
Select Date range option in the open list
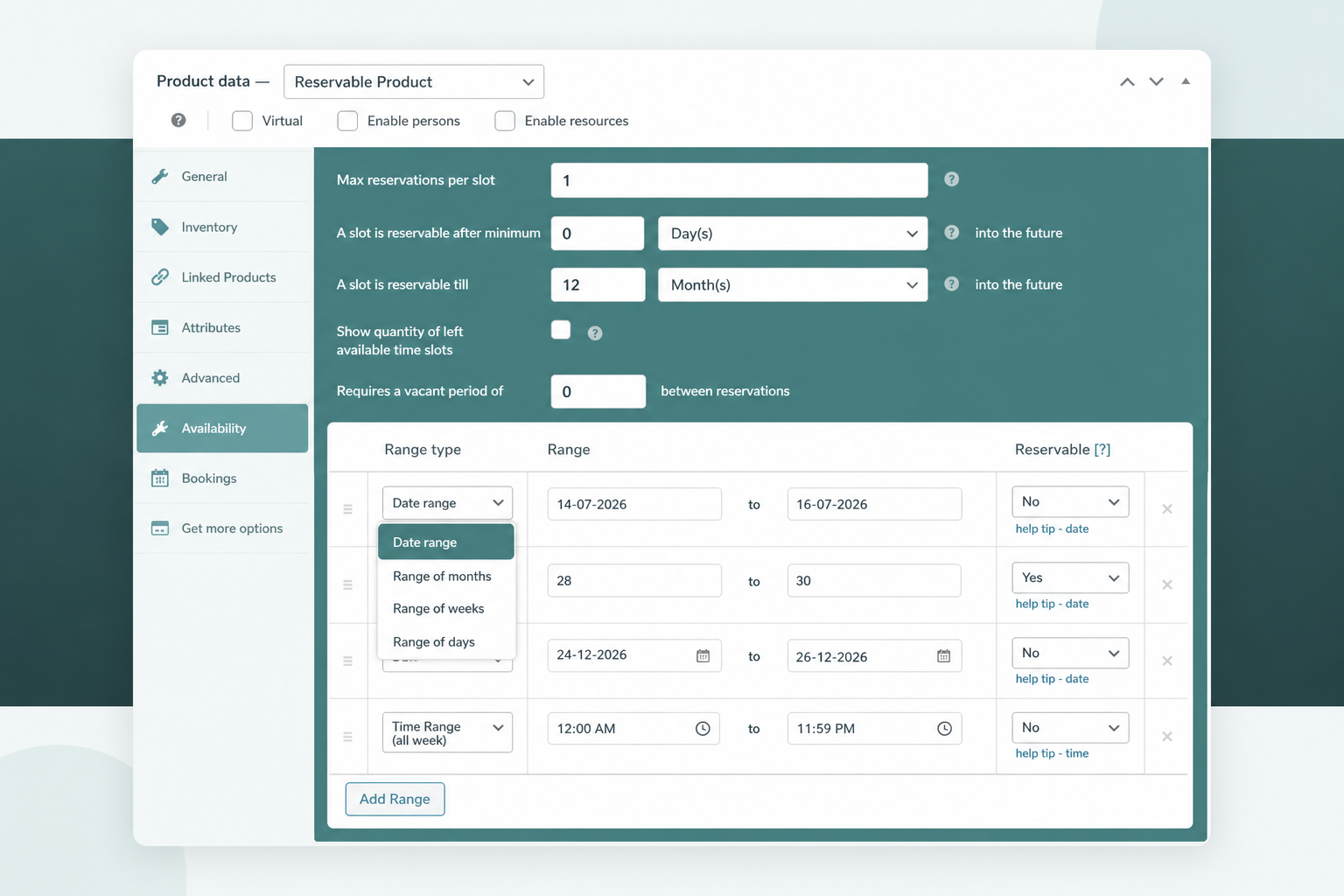[x=446, y=542]
